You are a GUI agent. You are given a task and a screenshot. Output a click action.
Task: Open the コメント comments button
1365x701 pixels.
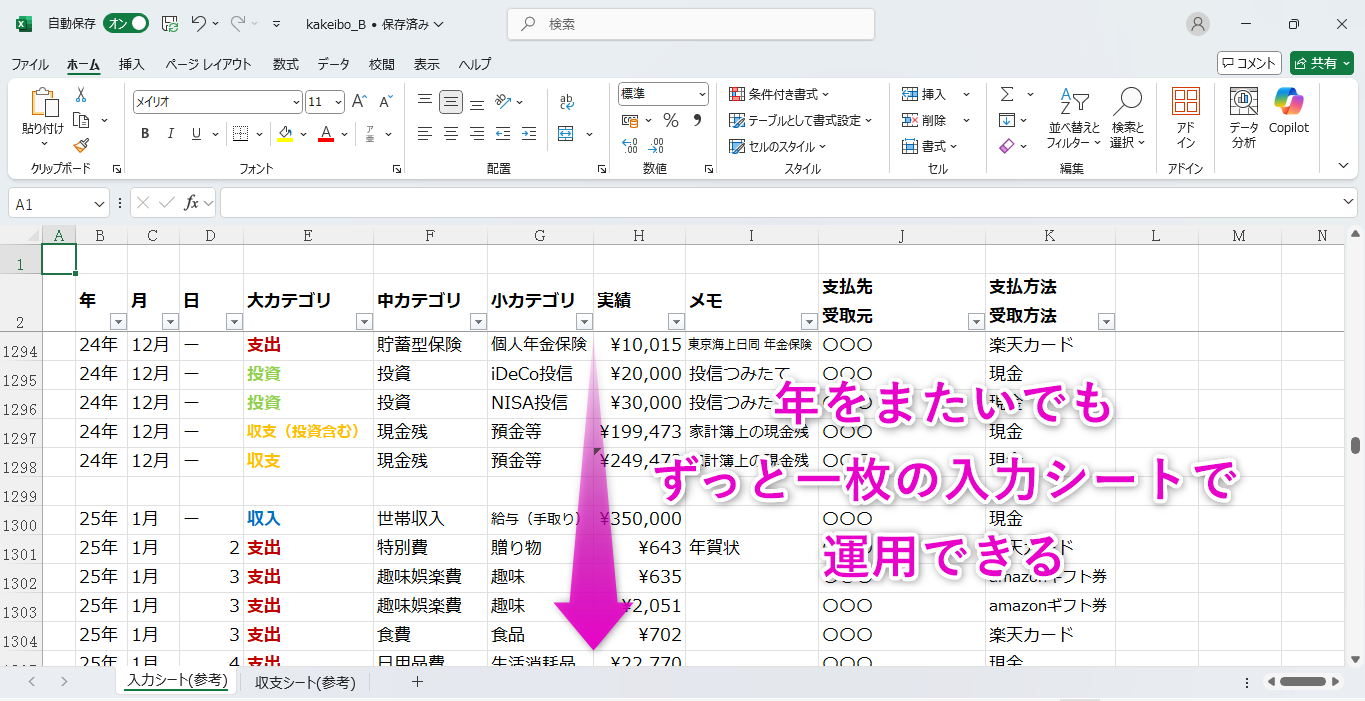click(1248, 63)
